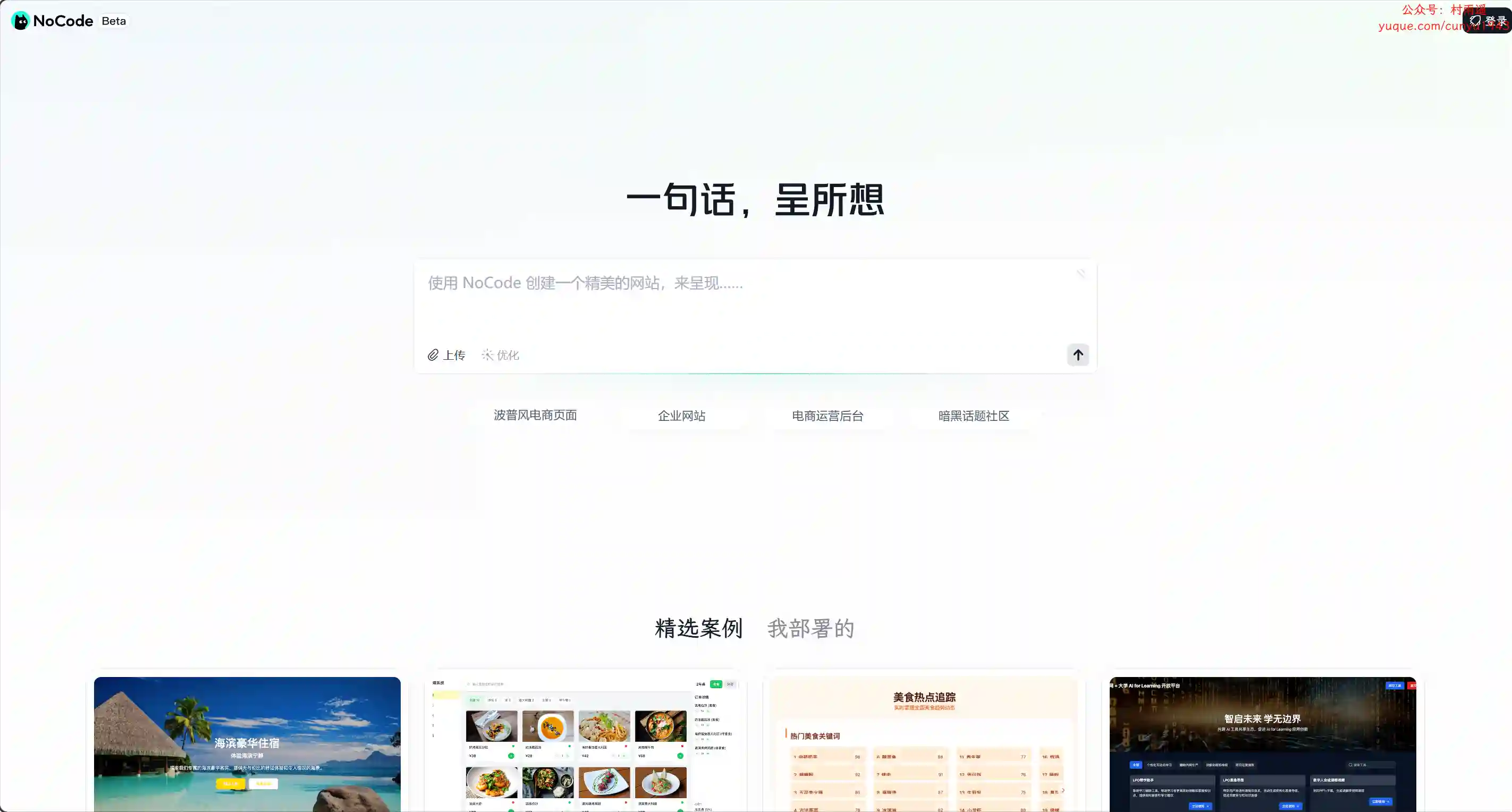Choose the 暗黑话题社区 suggestion chip

pyautogui.click(x=974, y=416)
